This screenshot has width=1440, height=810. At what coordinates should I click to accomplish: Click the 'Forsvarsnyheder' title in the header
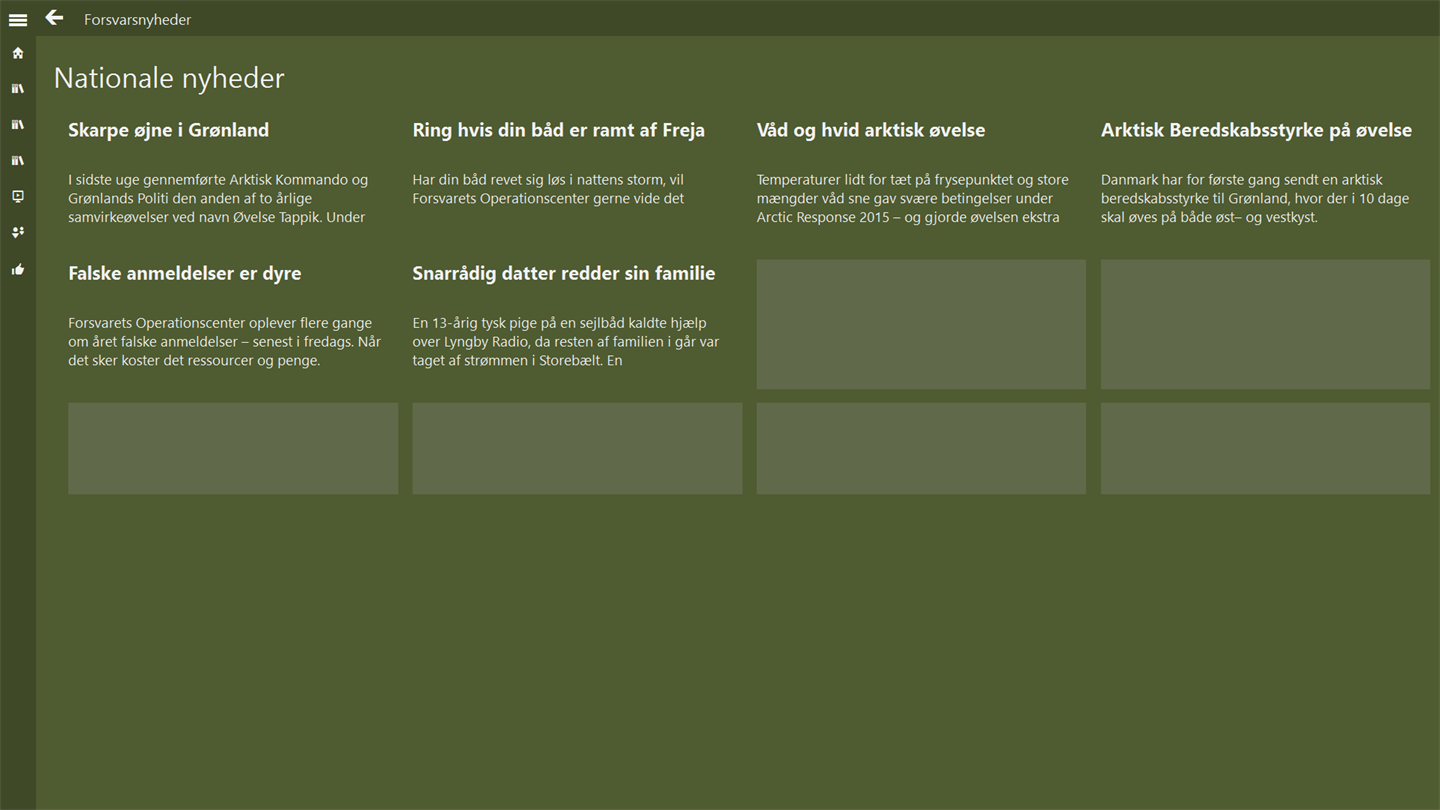click(x=137, y=19)
